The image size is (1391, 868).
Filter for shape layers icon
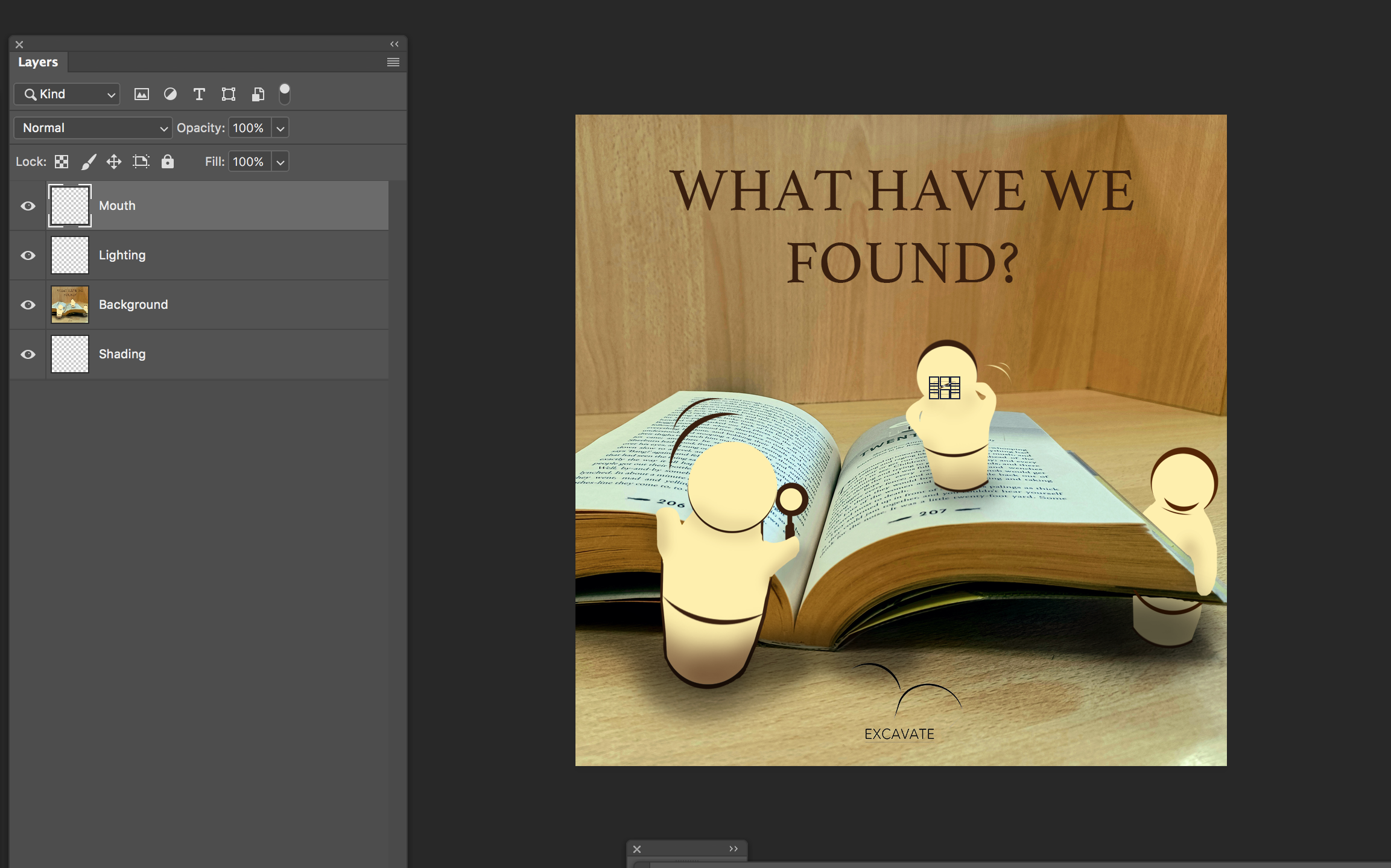[228, 94]
